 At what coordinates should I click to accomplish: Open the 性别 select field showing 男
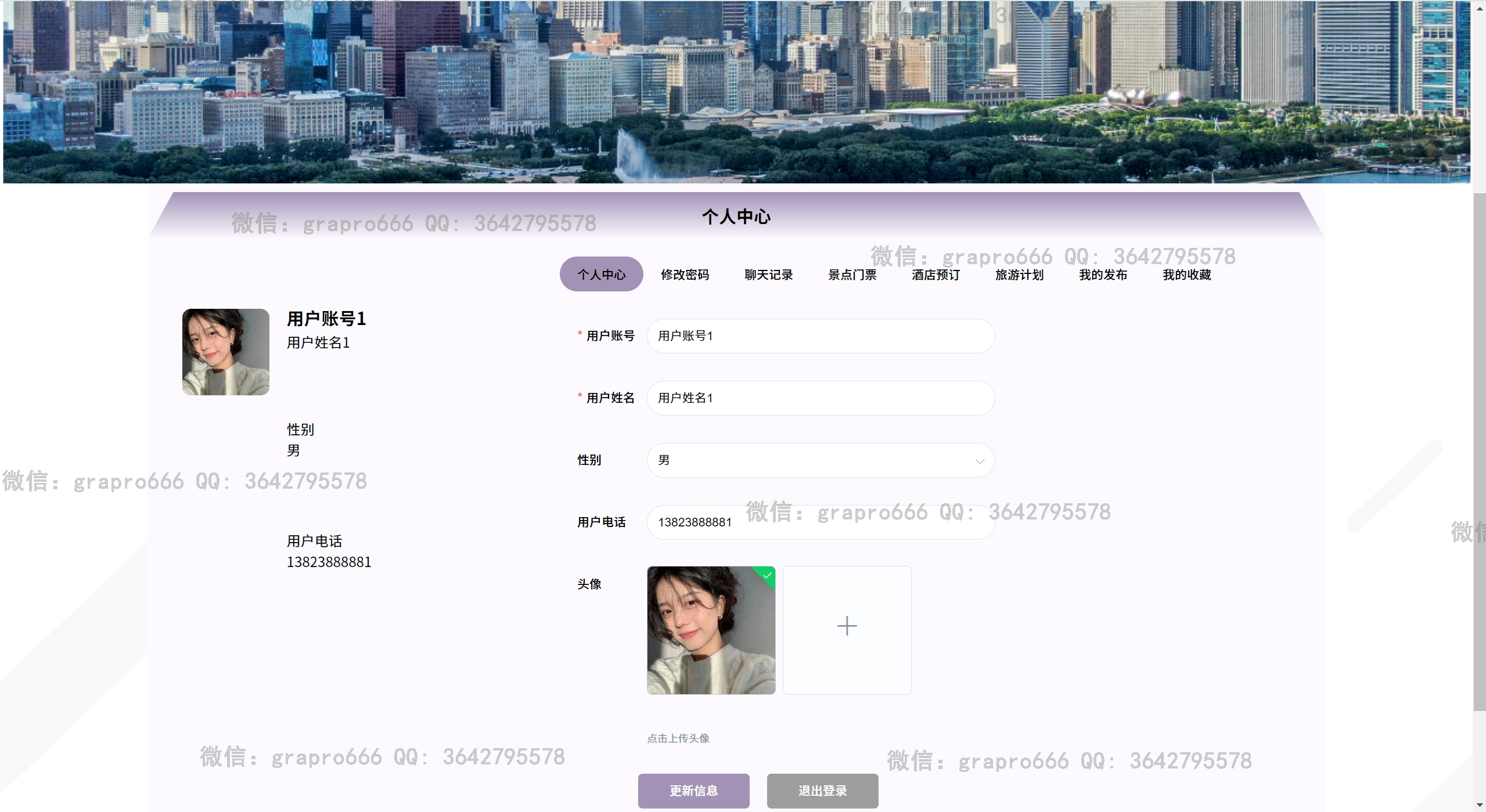click(813, 460)
